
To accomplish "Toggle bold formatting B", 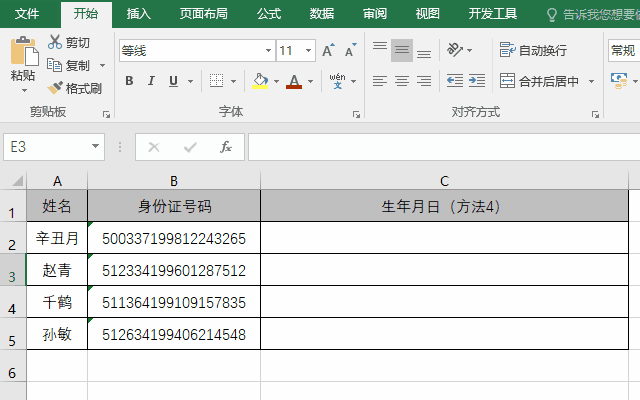I will pyautogui.click(x=129, y=81).
